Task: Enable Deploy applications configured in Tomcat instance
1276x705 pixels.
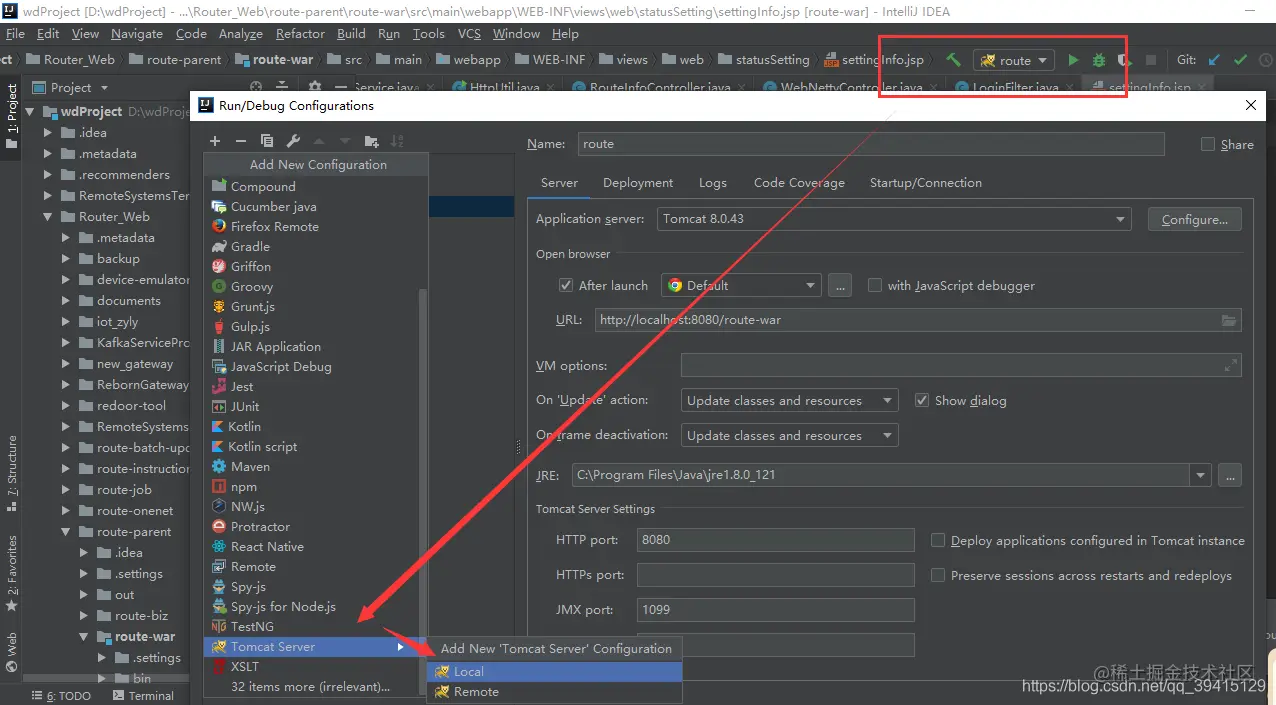Action: pos(938,540)
